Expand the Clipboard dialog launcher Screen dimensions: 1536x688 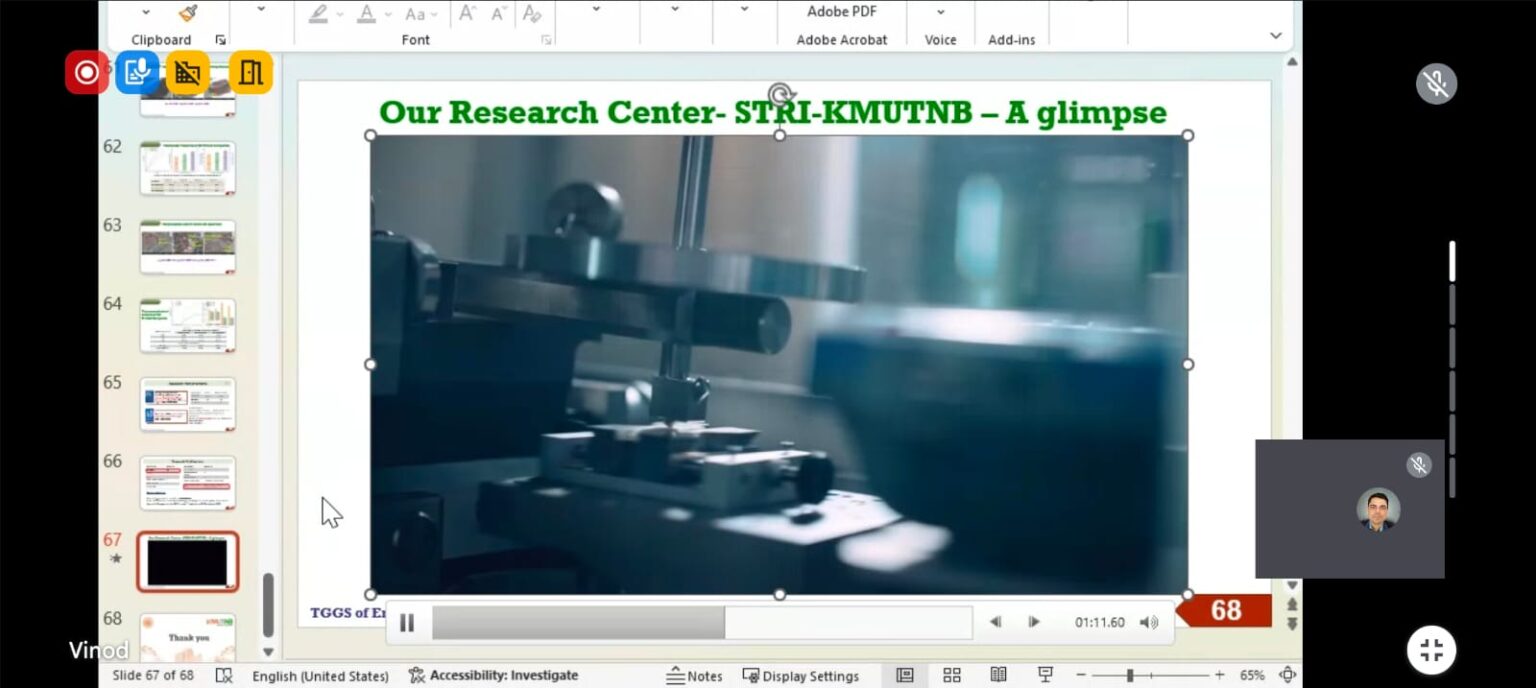(x=220, y=38)
